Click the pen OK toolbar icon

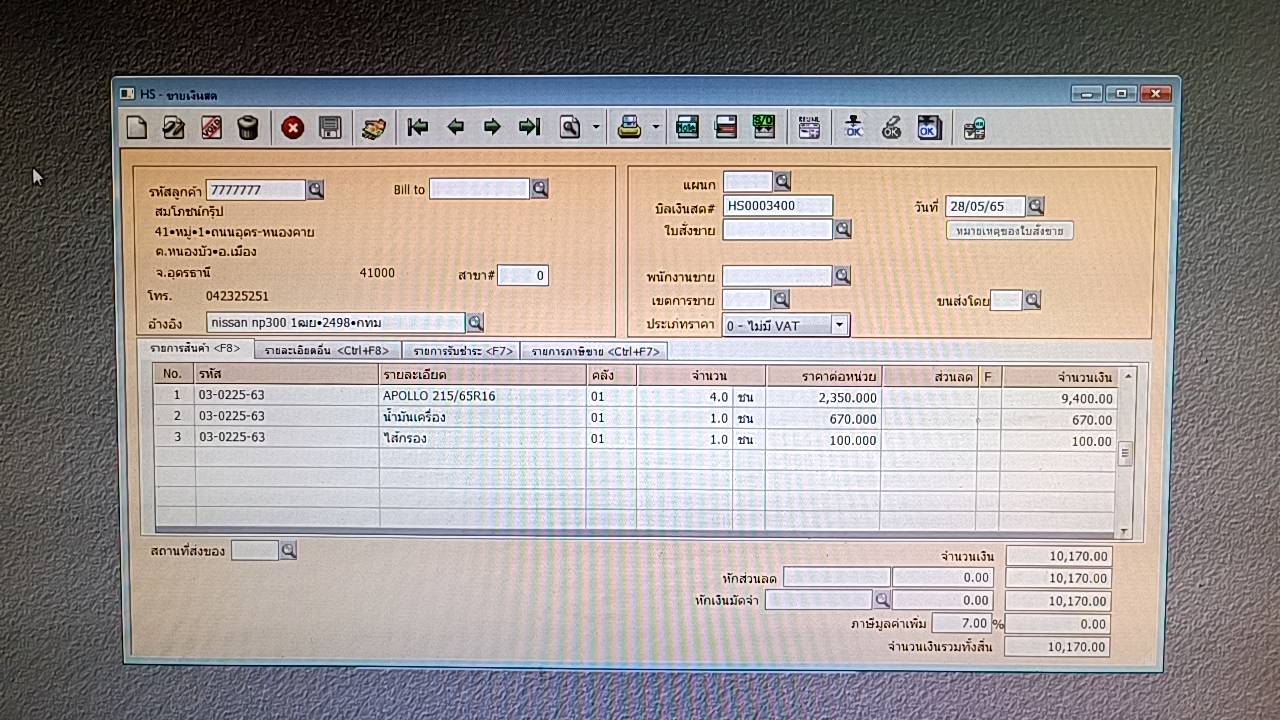tap(890, 127)
